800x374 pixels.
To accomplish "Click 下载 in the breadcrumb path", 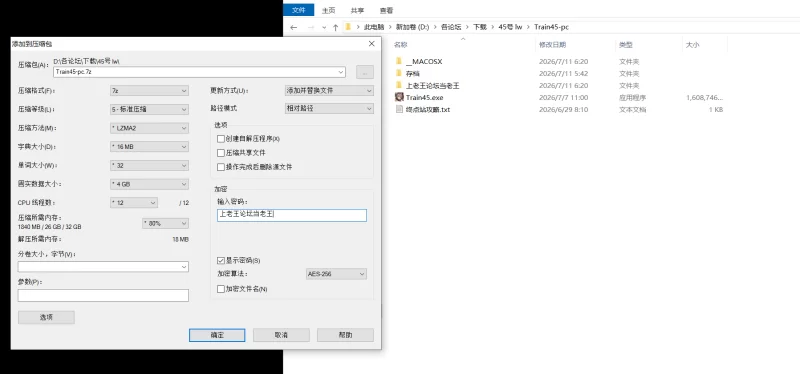I will 480,27.
